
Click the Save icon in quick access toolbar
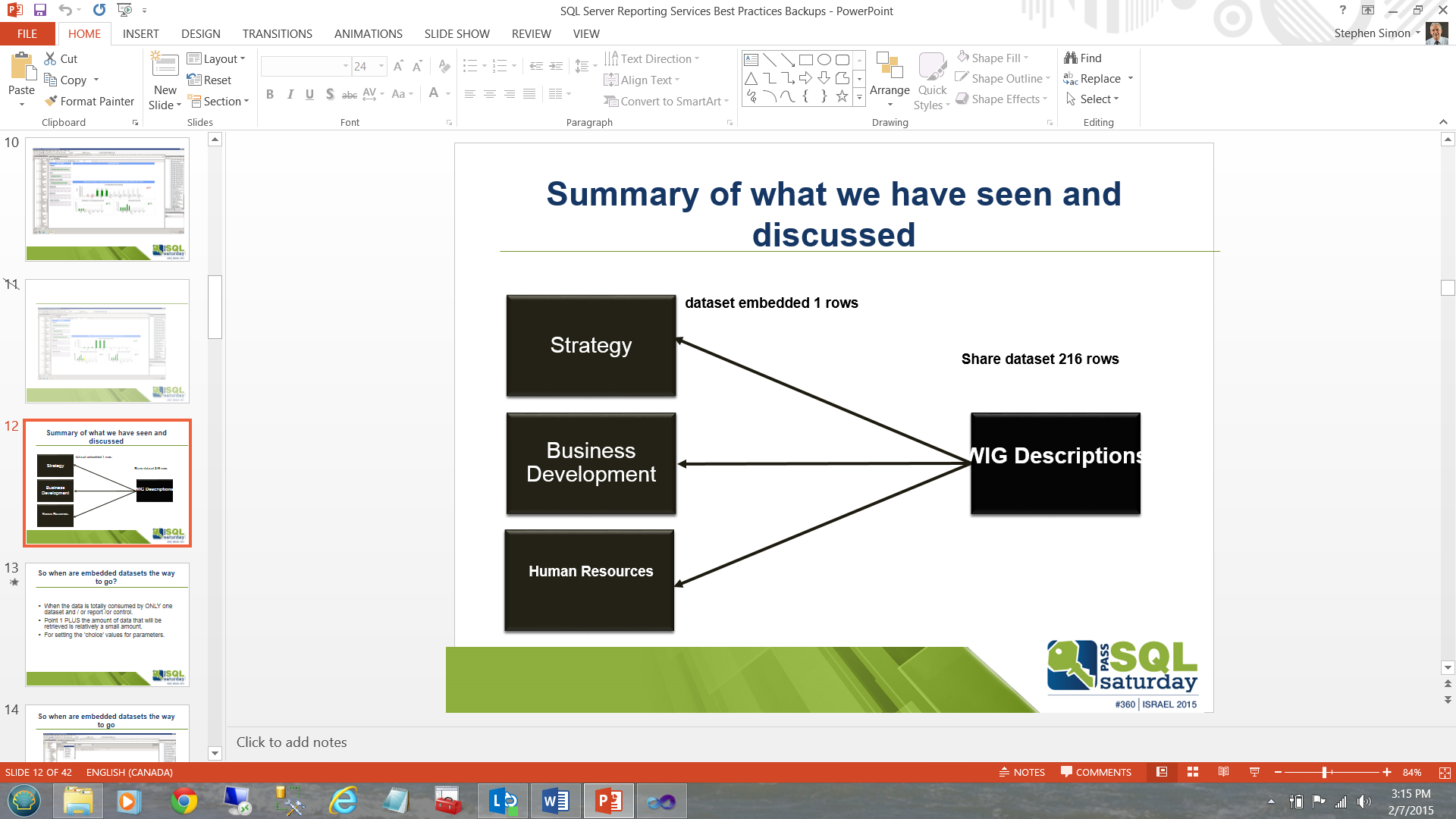pyautogui.click(x=40, y=11)
